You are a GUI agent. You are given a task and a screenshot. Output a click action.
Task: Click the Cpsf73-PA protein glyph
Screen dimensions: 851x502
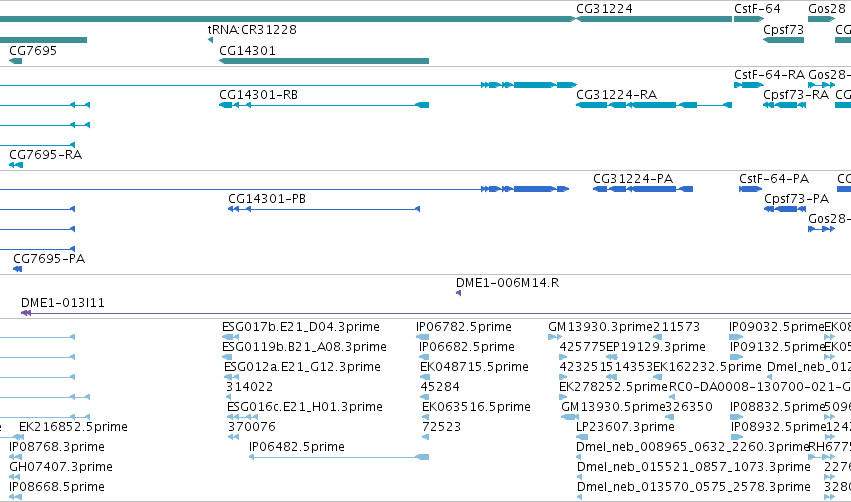point(784,209)
